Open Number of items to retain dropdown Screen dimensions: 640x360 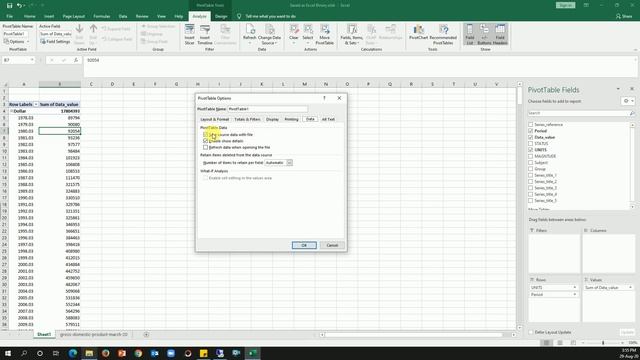coord(289,162)
